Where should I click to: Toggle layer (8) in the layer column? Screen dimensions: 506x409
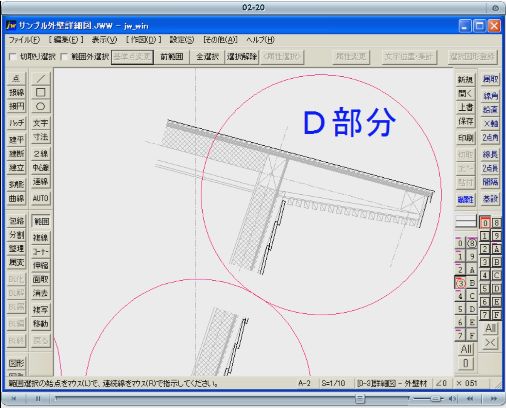point(472,243)
